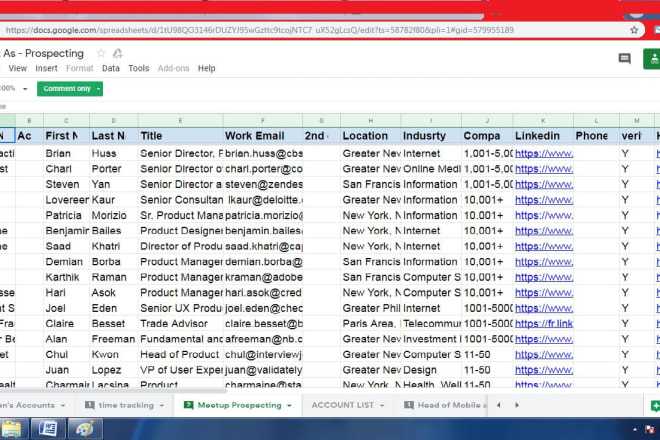Open Claire Besset's fr.linkedin link
The height and width of the screenshot is (440, 660).
(543, 324)
